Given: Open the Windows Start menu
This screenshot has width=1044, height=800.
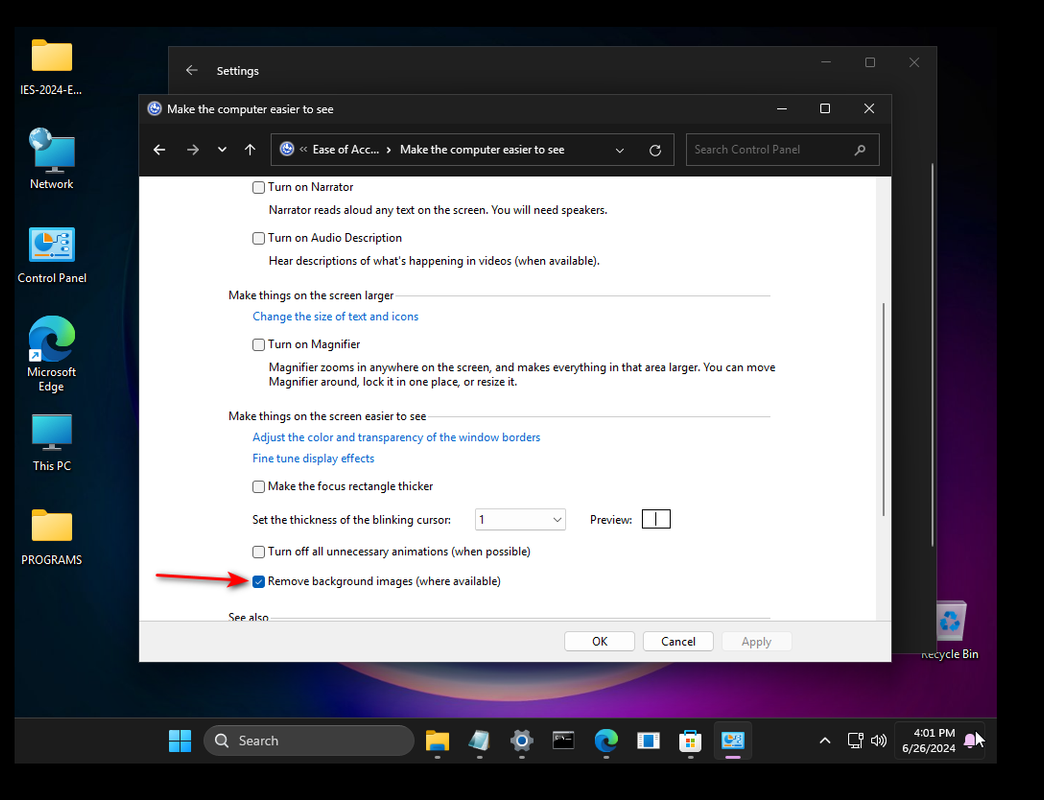Looking at the screenshot, I should [180, 741].
